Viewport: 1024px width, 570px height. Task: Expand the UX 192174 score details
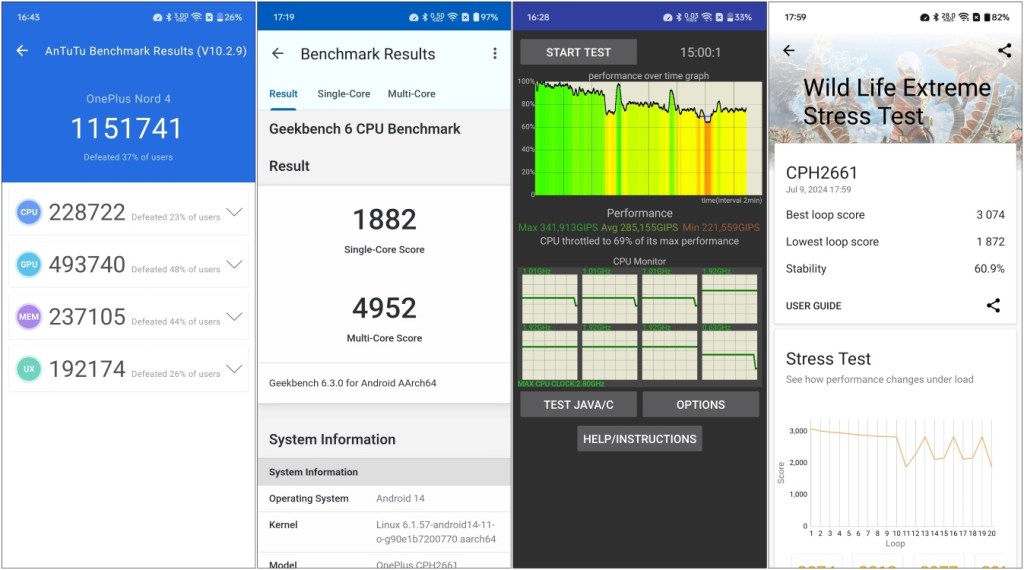pyautogui.click(x=234, y=369)
